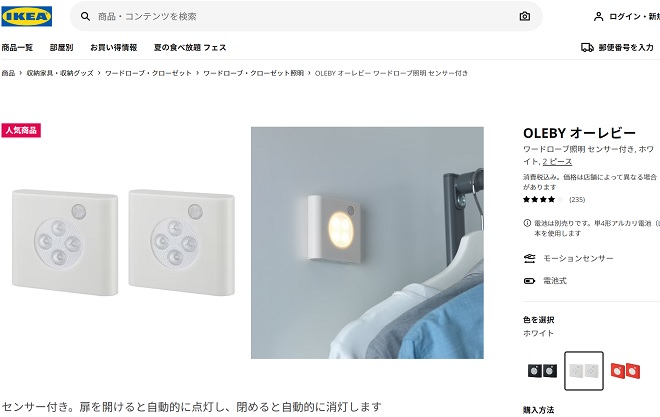The height and width of the screenshot is (417, 660).
Task: Click the motion sensor icon
Action: [529, 258]
